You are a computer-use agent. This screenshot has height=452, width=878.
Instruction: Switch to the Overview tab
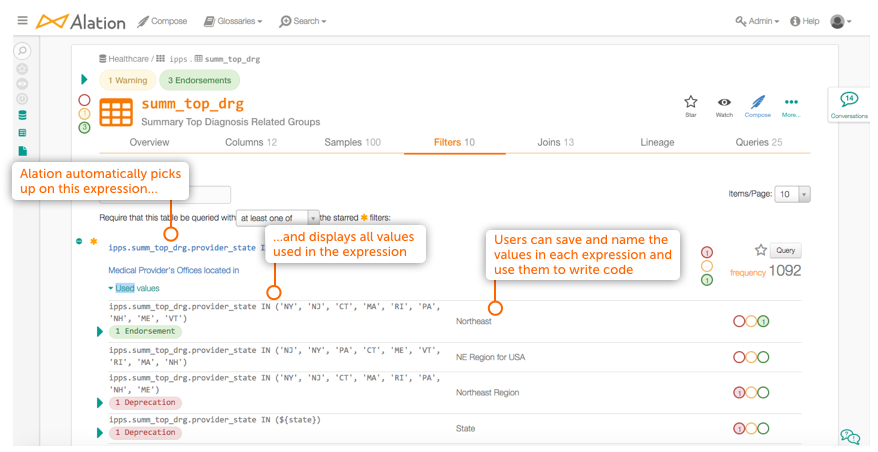pos(150,142)
